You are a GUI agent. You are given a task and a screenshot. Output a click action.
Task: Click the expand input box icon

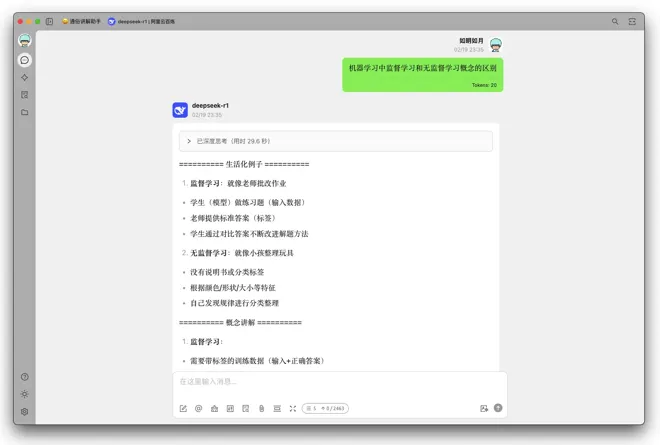coord(292,408)
